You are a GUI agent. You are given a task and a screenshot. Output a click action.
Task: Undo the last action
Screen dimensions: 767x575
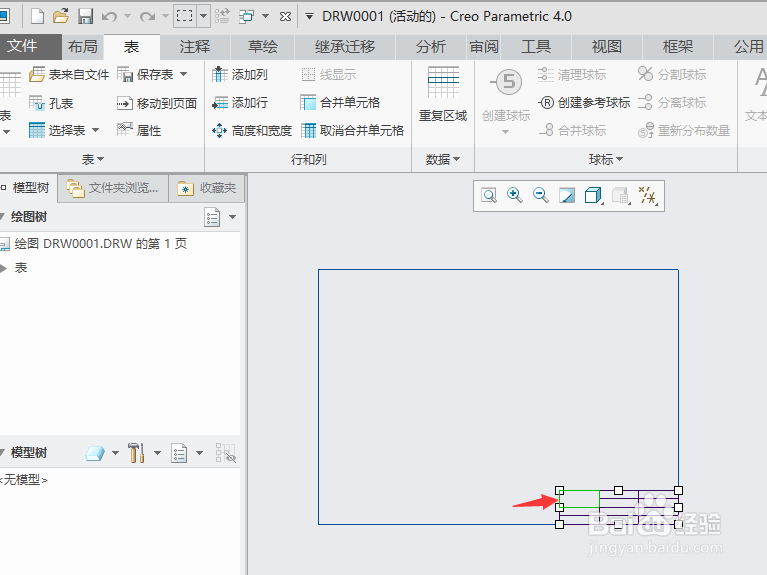click(x=109, y=17)
